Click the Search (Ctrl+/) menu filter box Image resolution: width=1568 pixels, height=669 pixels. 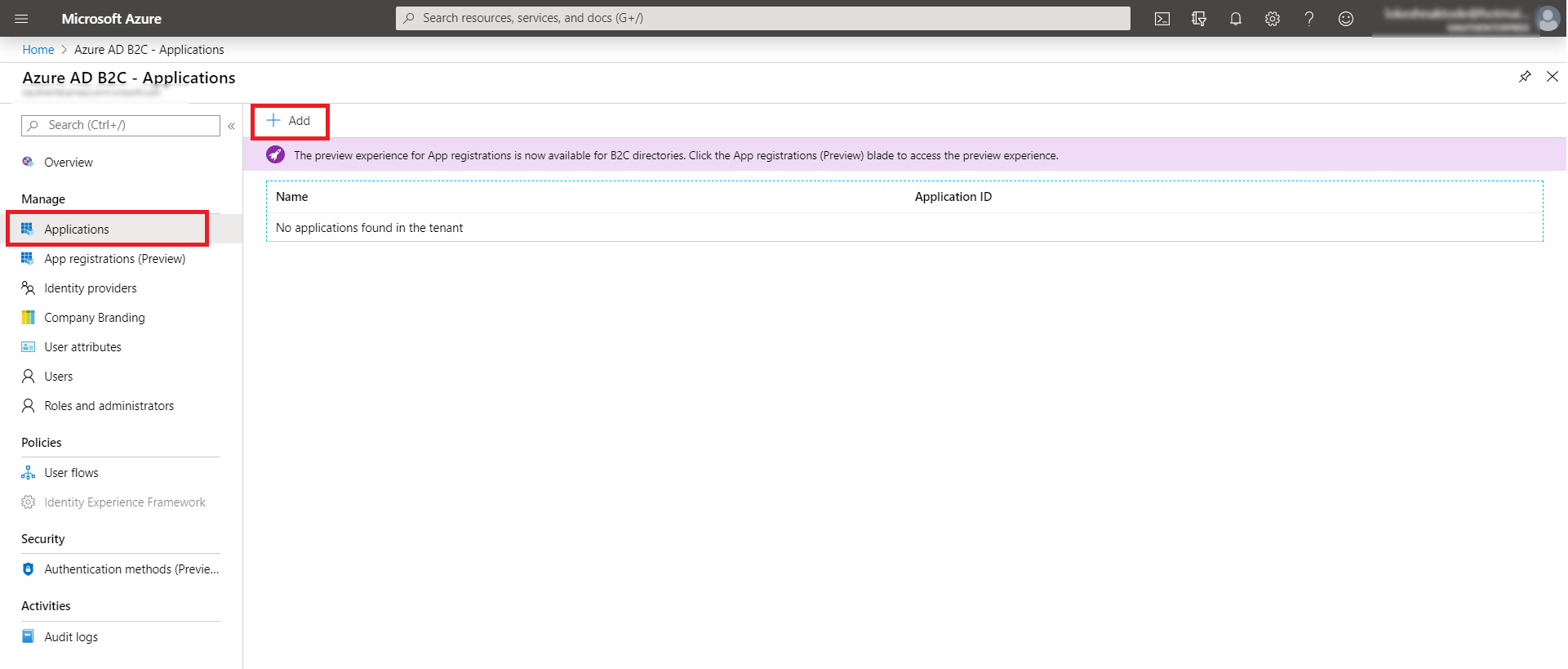(121, 125)
